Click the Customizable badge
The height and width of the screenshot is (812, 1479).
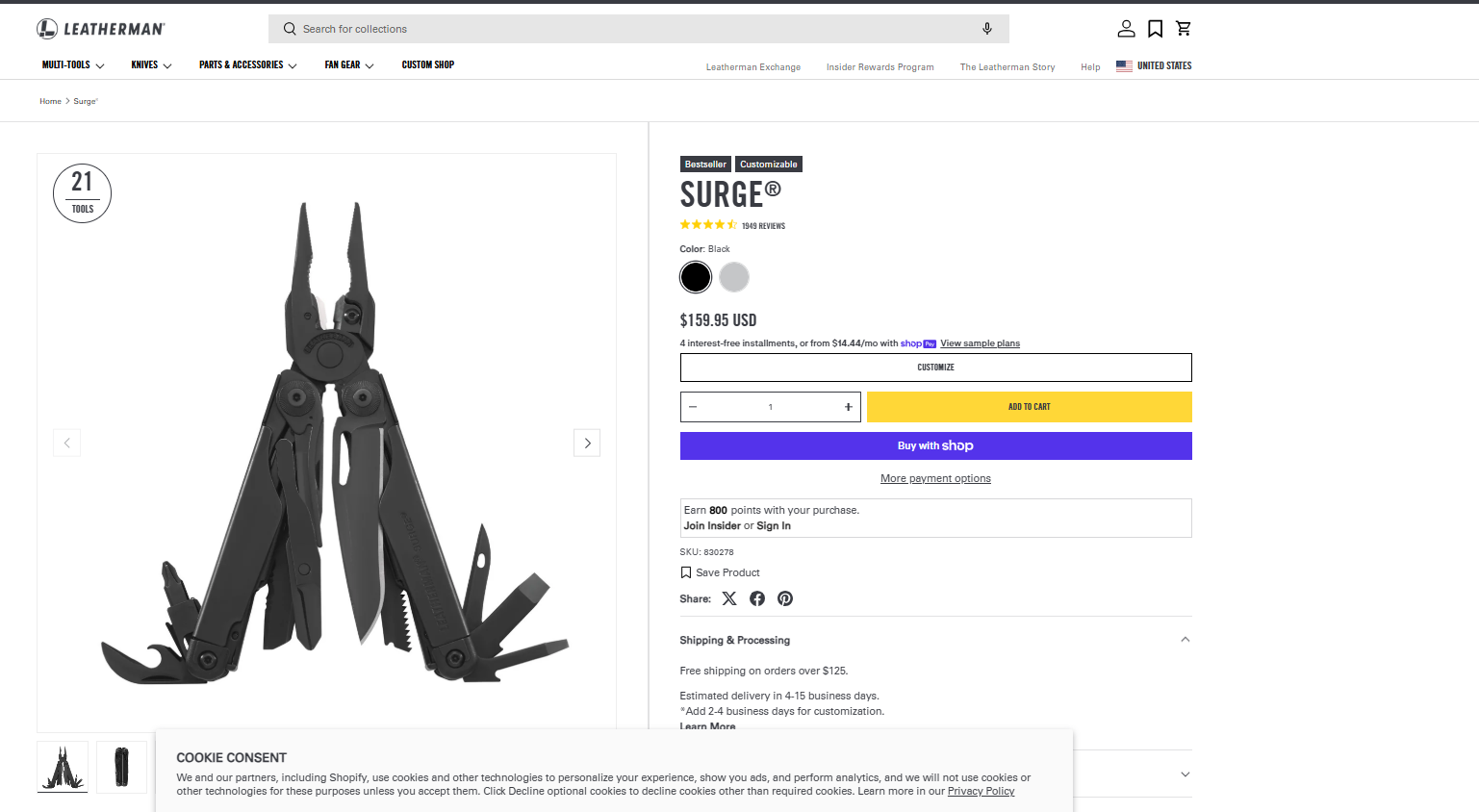click(x=769, y=165)
